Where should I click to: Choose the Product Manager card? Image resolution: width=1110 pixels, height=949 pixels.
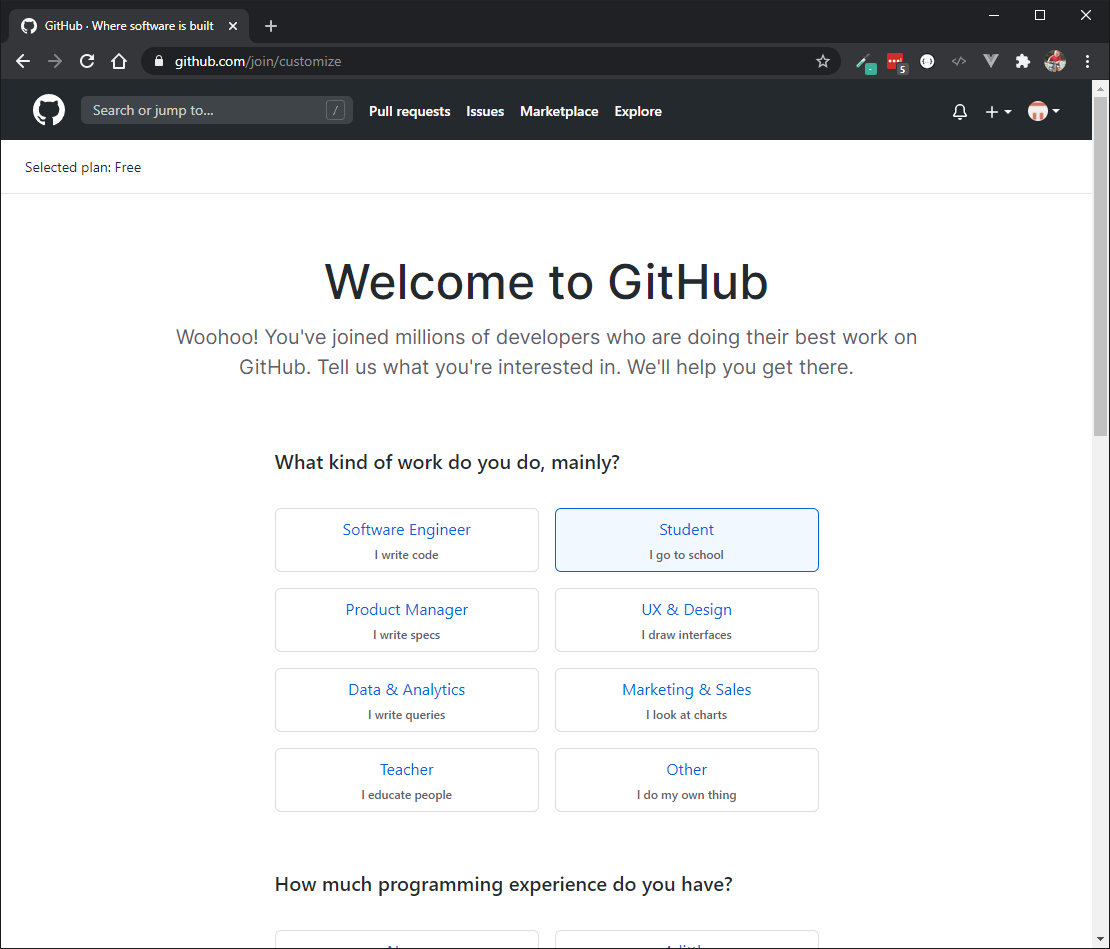pos(406,620)
